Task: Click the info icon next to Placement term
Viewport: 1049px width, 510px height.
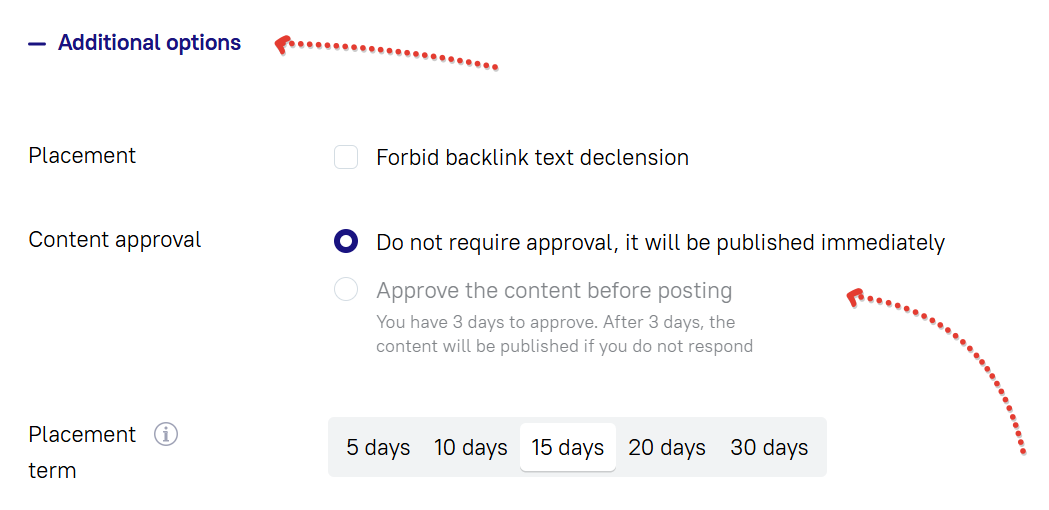Action: [x=166, y=434]
